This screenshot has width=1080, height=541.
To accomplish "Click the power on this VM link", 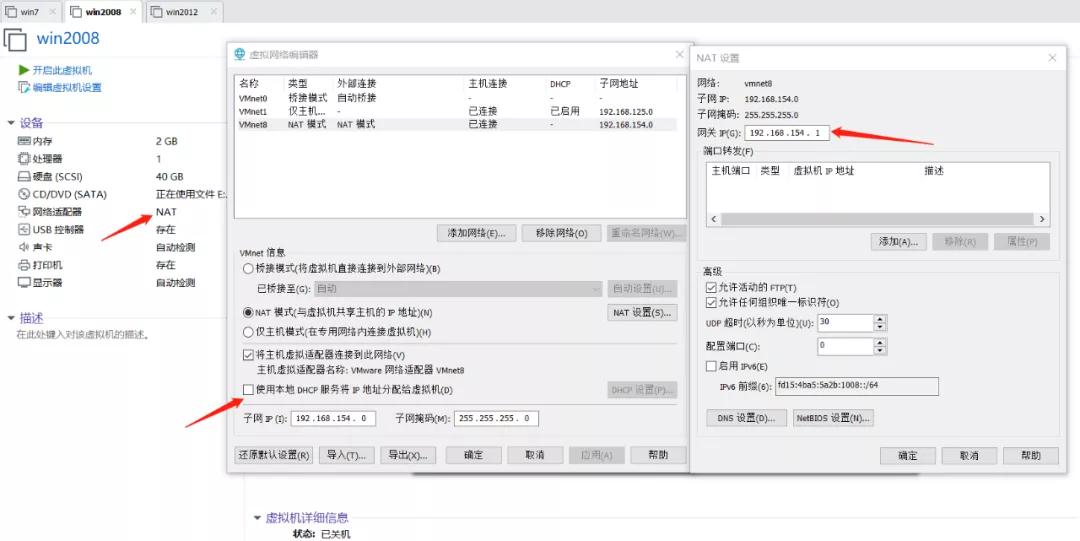I will (x=62, y=70).
